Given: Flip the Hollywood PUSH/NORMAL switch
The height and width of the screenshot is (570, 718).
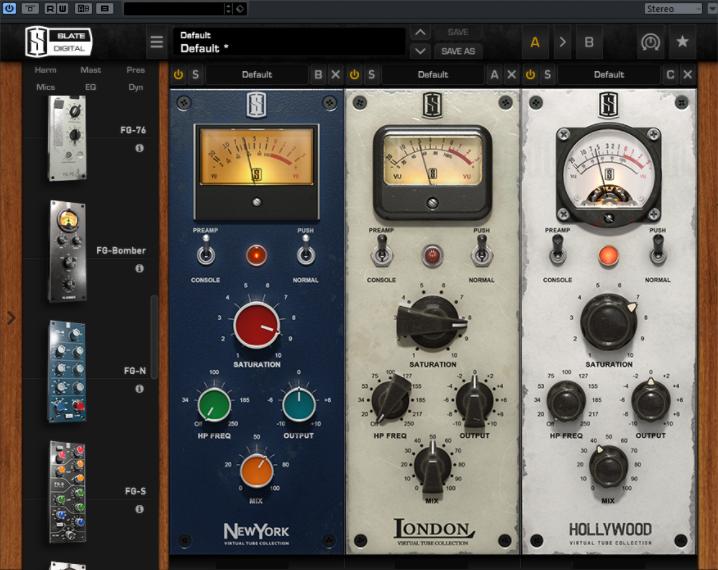Looking at the screenshot, I should [658, 251].
